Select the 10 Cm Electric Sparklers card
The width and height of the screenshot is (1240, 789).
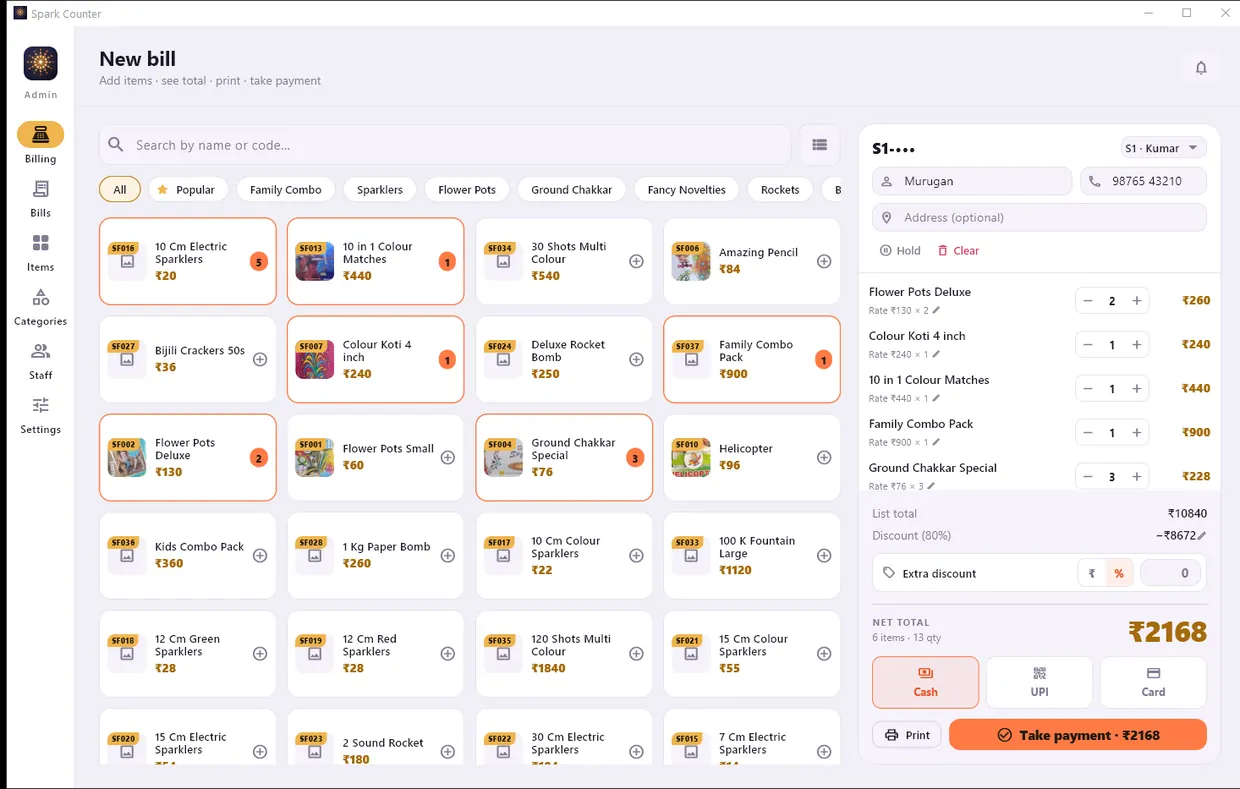pos(188,261)
